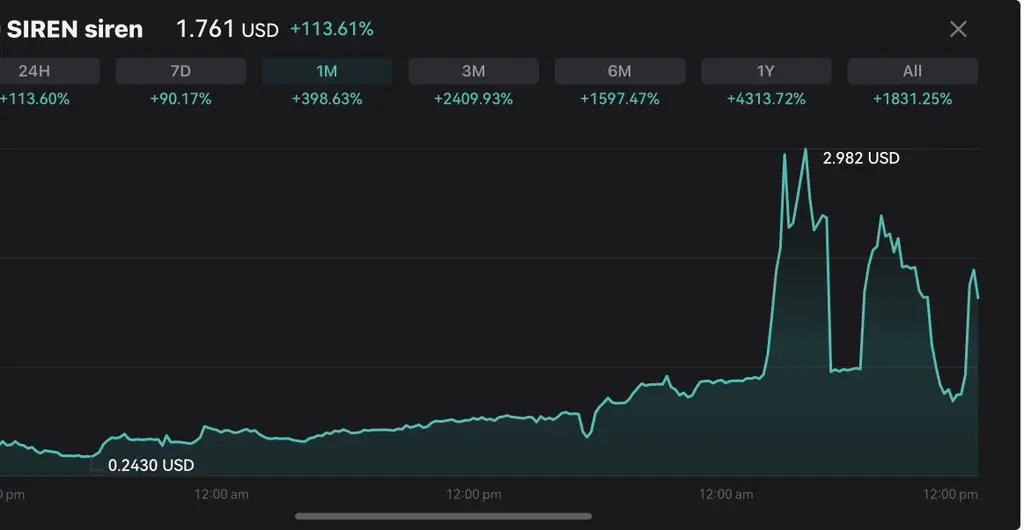
Task: Click the +398.63% change under 1M
Action: click(x=327, y=99)
